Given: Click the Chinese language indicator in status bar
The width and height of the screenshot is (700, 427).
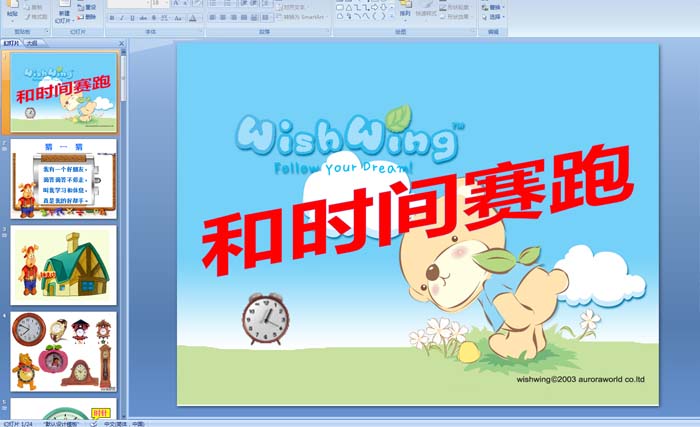Looking at the screenshot, I should click(124, 424).
